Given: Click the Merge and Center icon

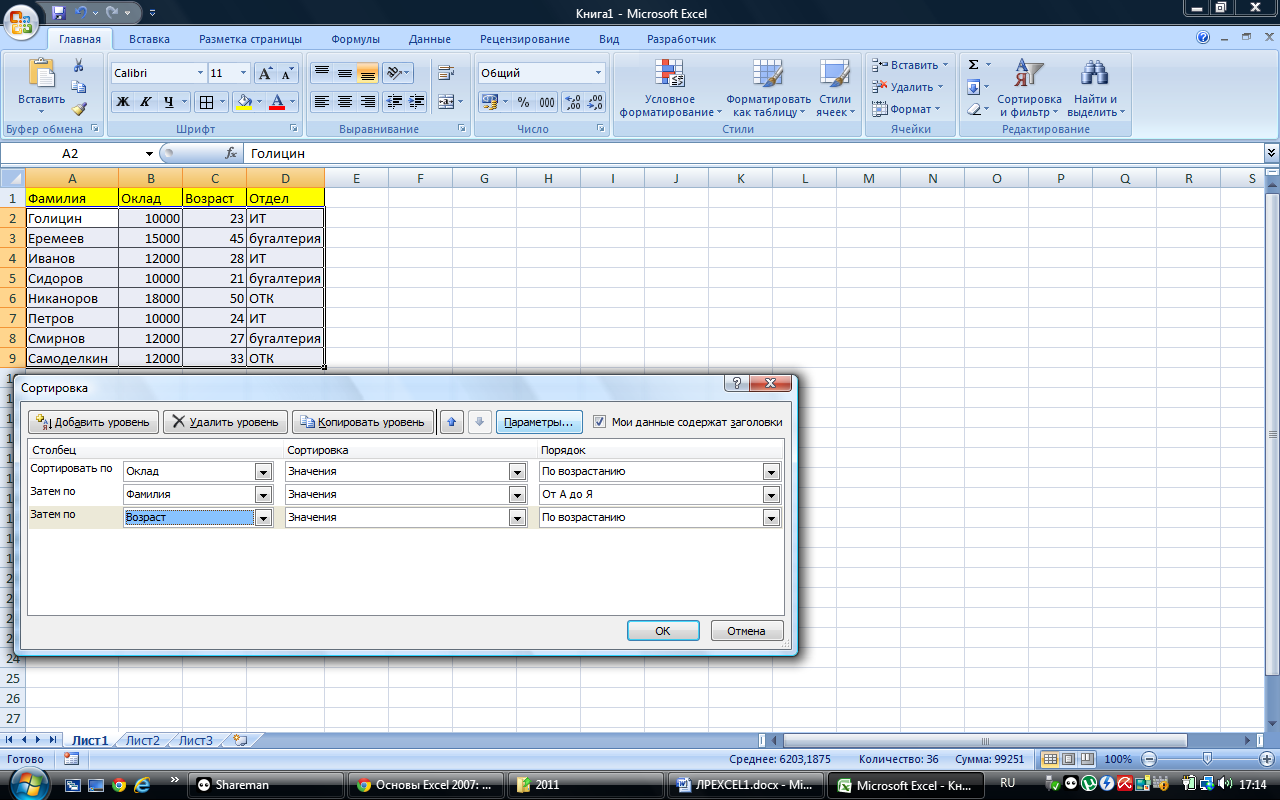Looking at the screenshot, I should 445,101.
